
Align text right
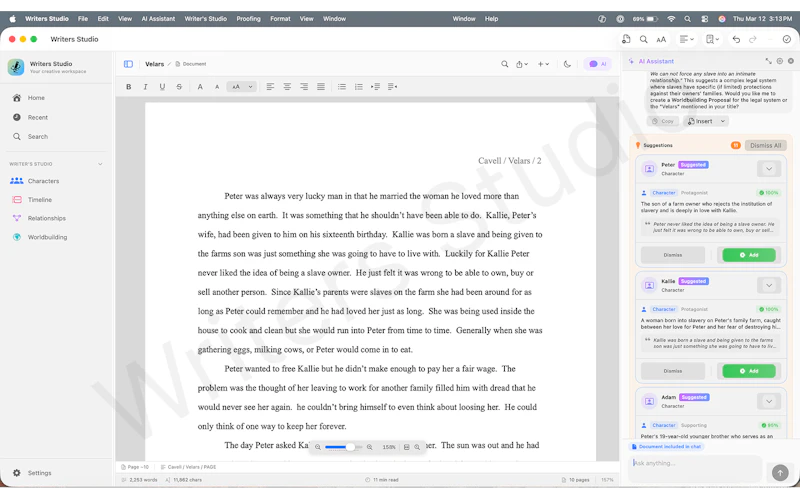point(304,87)
